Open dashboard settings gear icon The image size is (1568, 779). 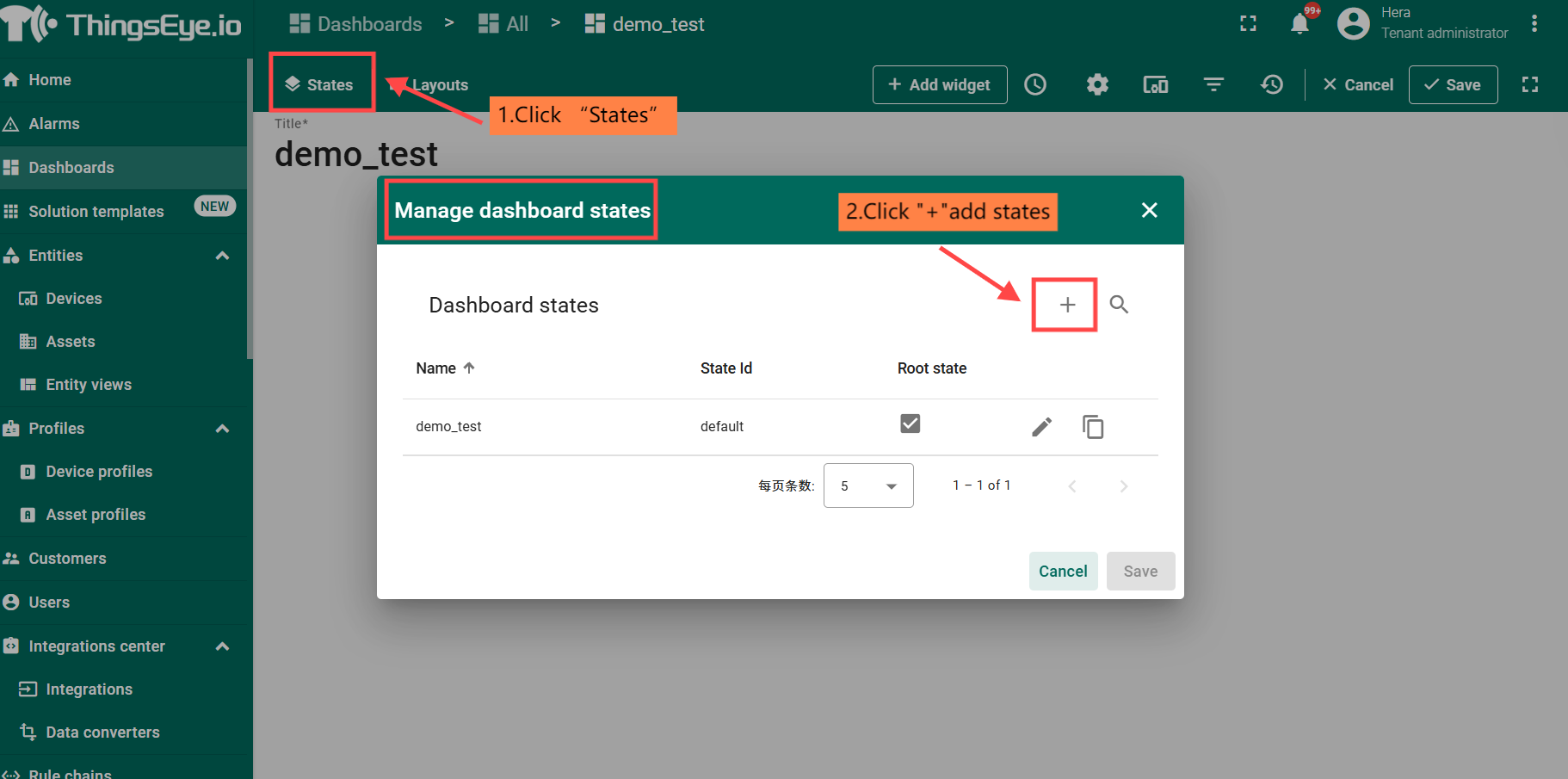(x=1096, y=84)
